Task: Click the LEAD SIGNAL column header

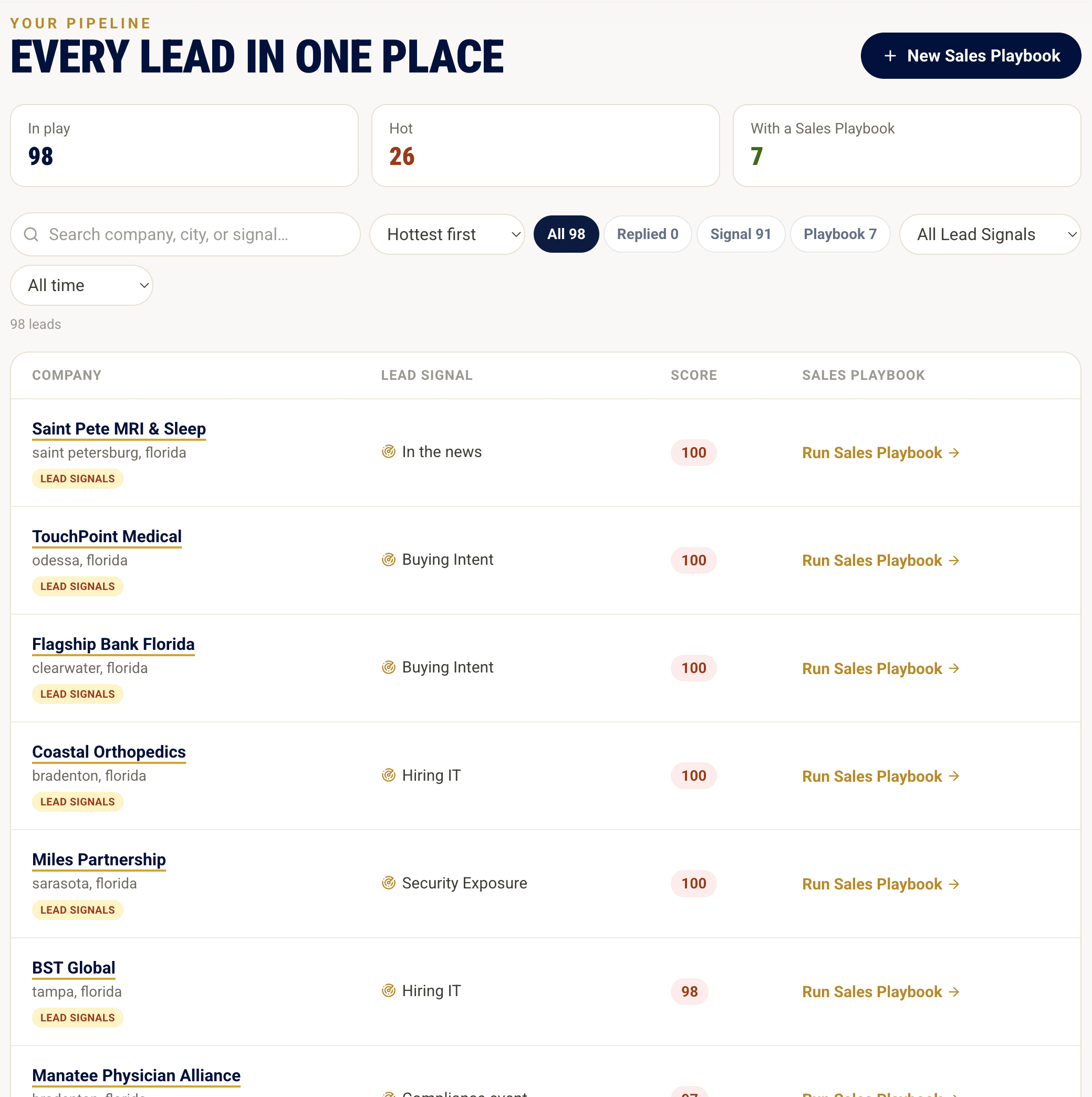Action: tap(427, 375)
